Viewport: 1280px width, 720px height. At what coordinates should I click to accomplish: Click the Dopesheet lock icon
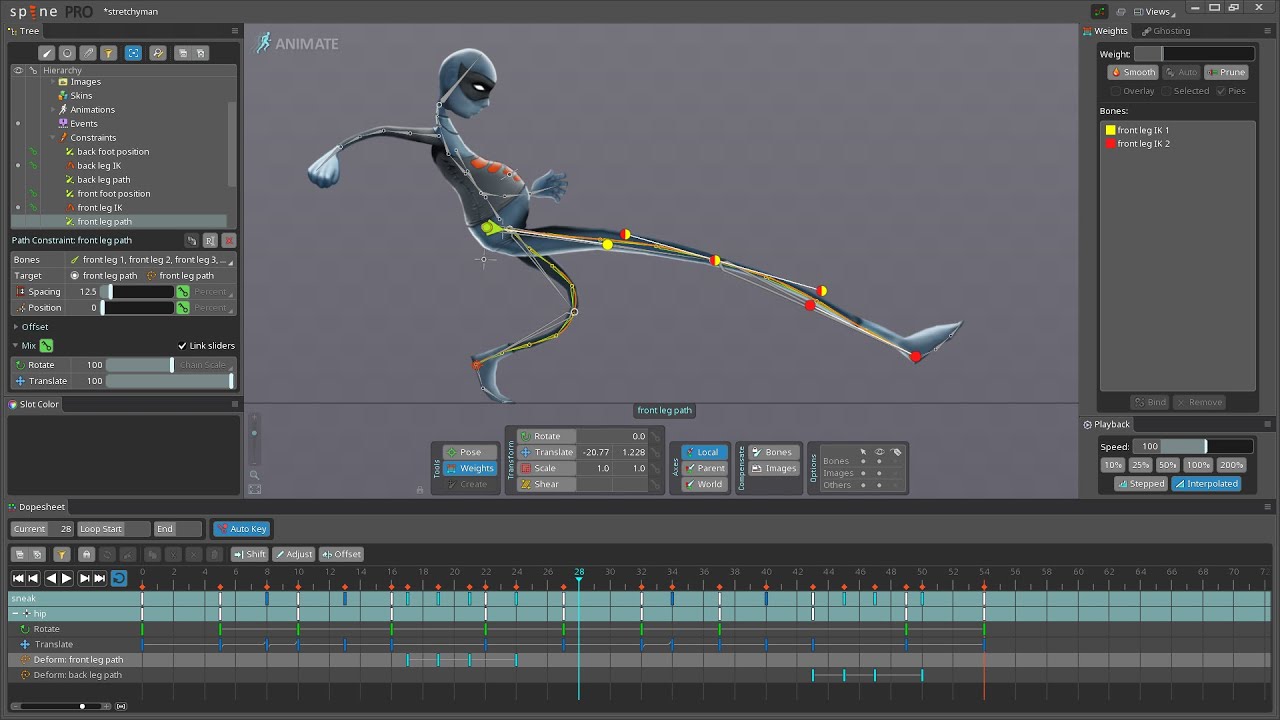click(x=86, y=554)
